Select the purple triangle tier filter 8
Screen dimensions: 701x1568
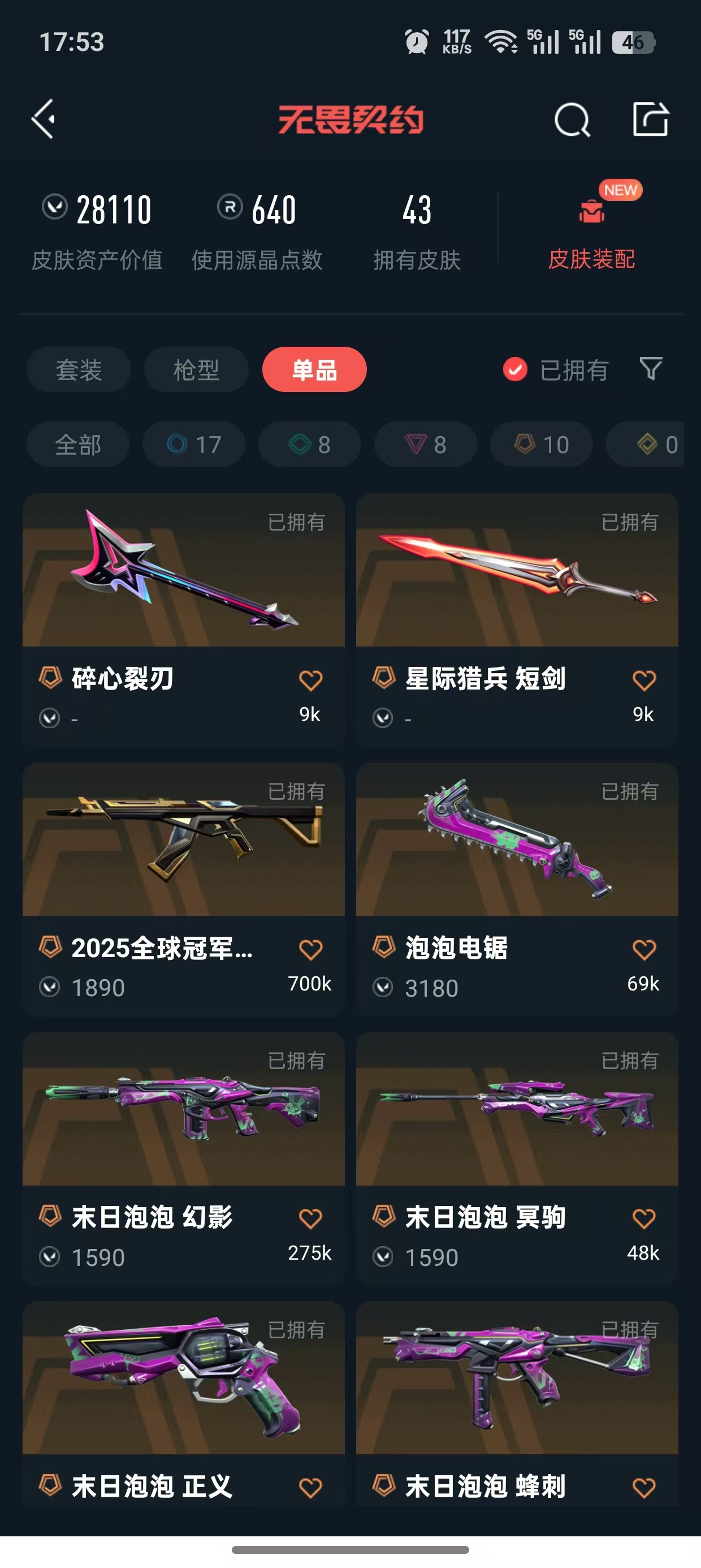click(425, 445)
